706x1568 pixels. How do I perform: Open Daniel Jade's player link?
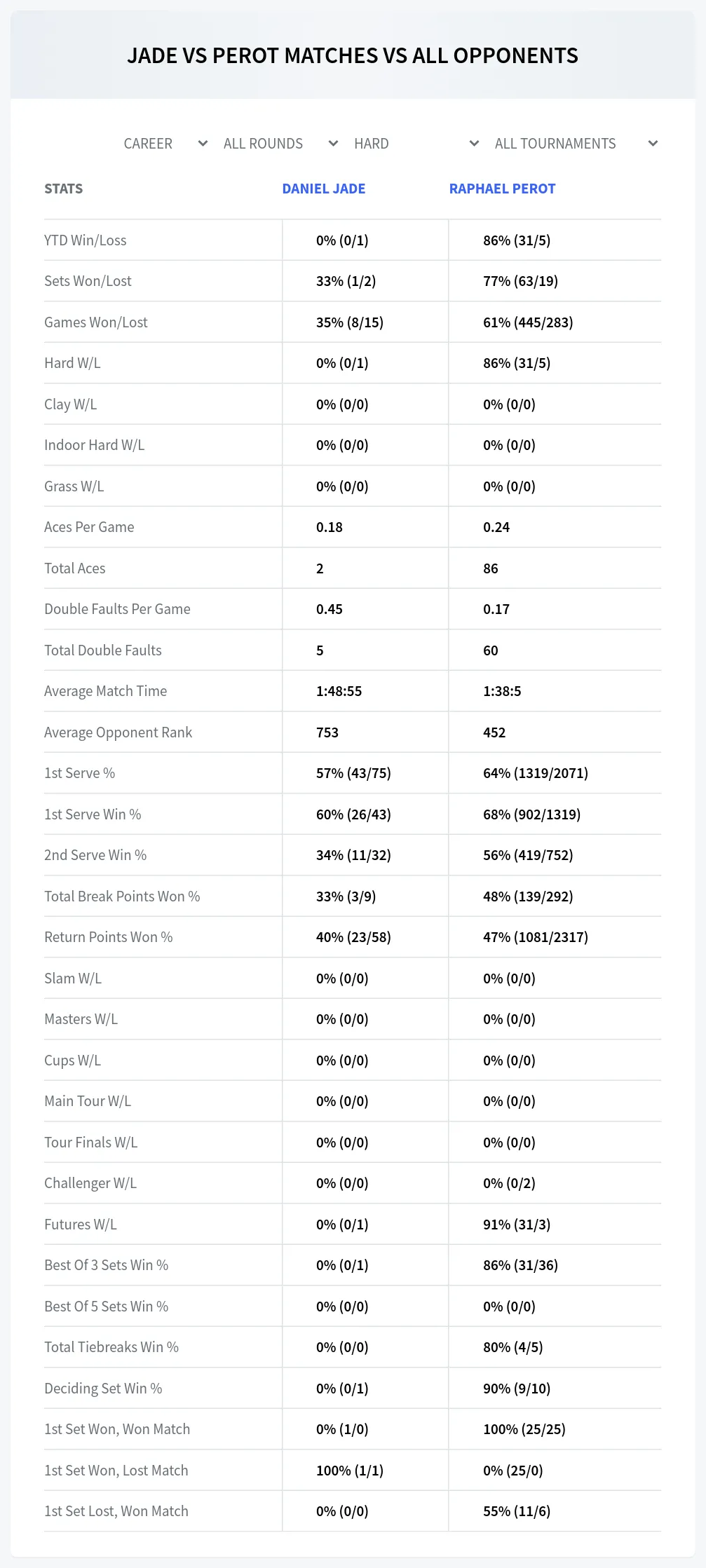point(324,189)
